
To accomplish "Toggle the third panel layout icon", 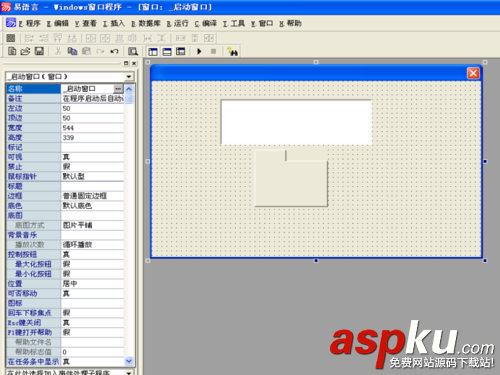I will (181, 52).
